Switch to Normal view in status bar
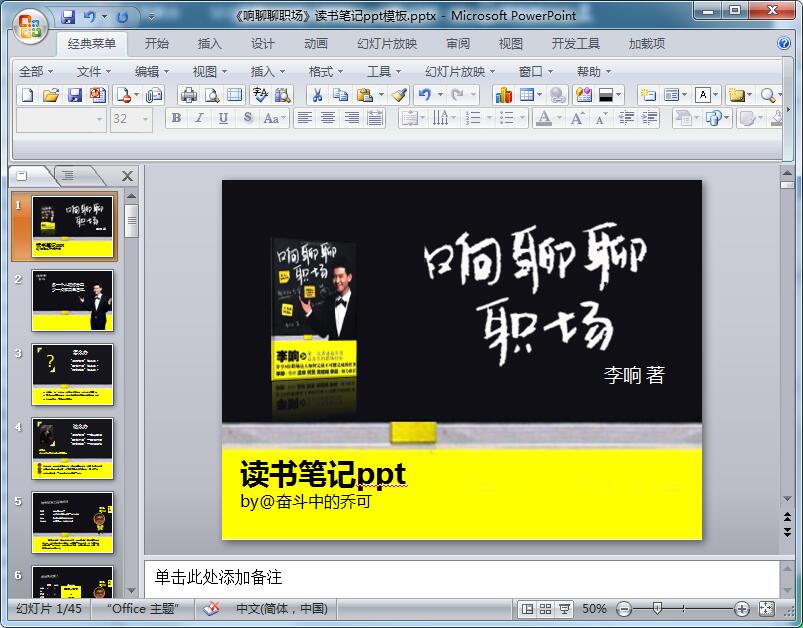 (x=527, y=609)
